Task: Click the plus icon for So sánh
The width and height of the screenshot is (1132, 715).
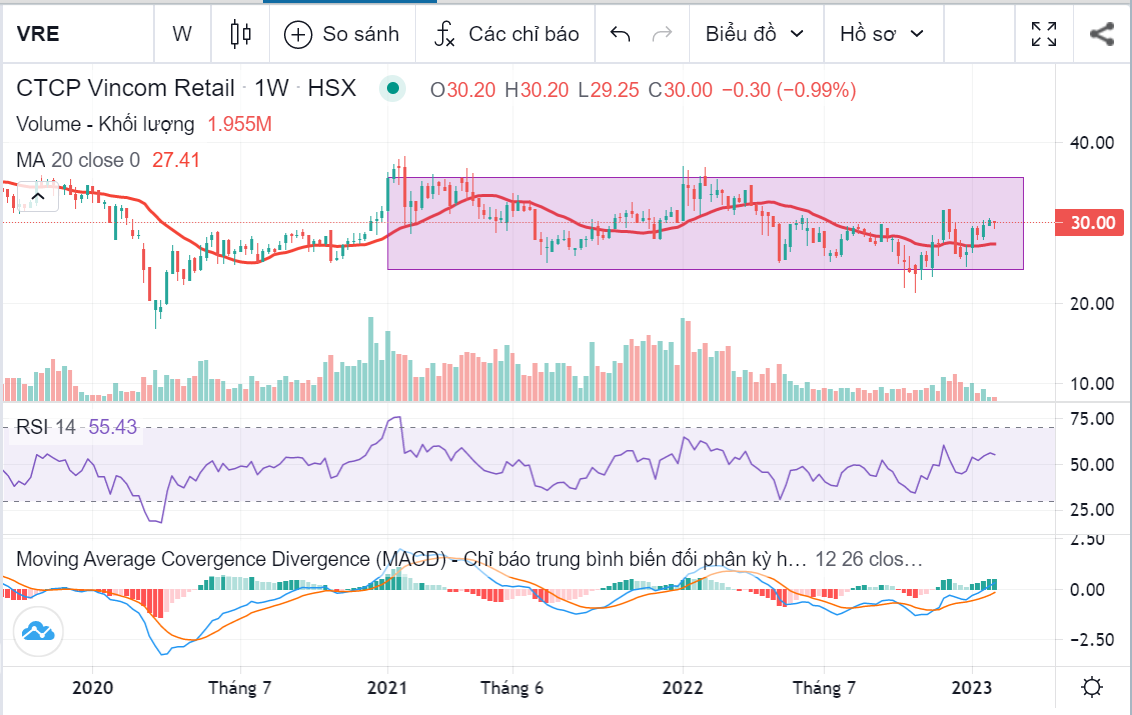Action: point(298,34)
